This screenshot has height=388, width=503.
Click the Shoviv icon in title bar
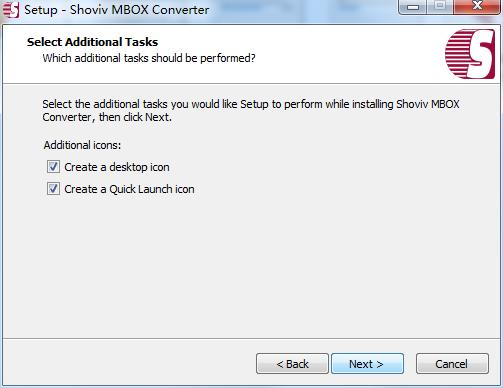click(x=11, y=10)
